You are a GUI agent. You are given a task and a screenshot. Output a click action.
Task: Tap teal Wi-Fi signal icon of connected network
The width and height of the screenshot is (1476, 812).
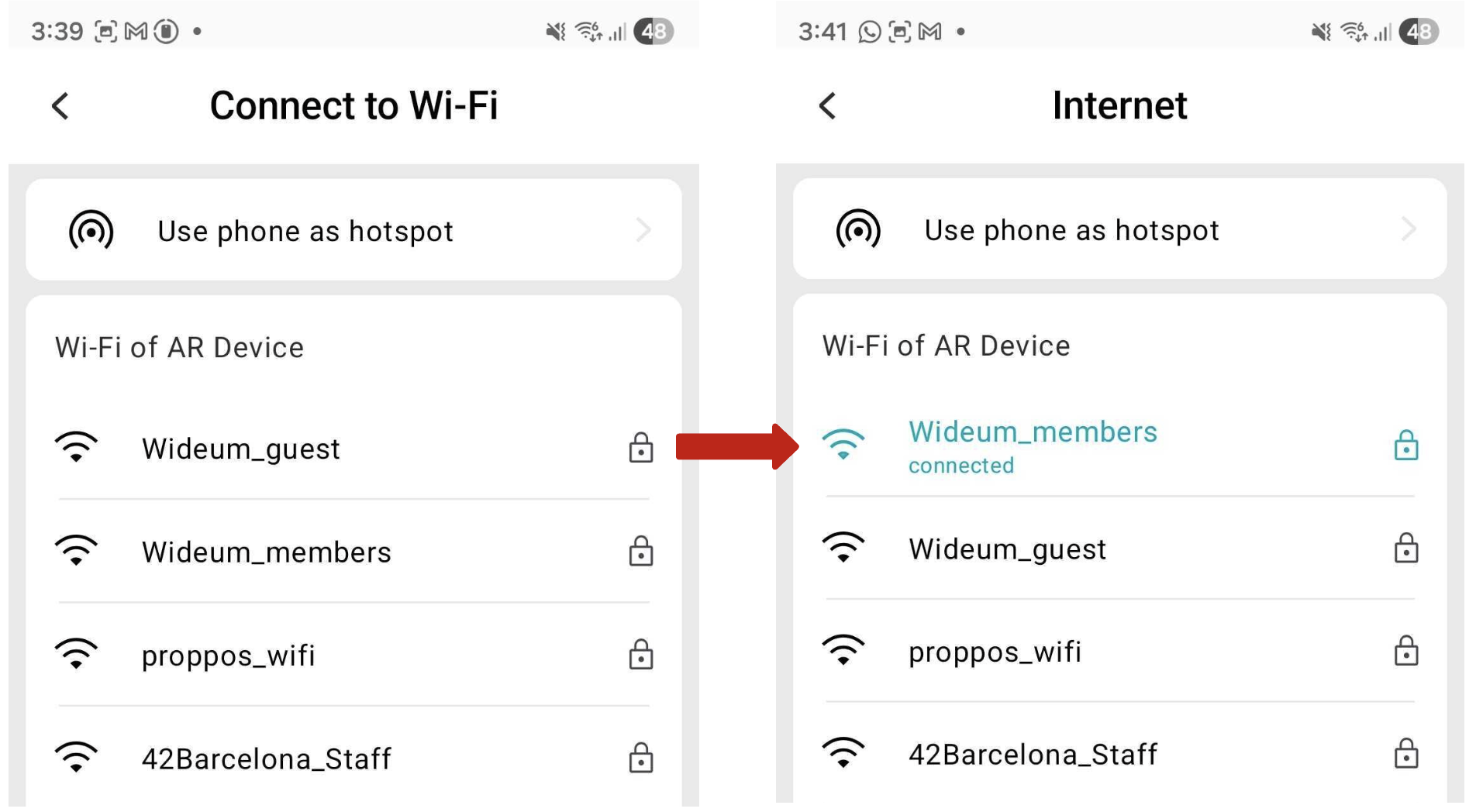tap(843, 444)
